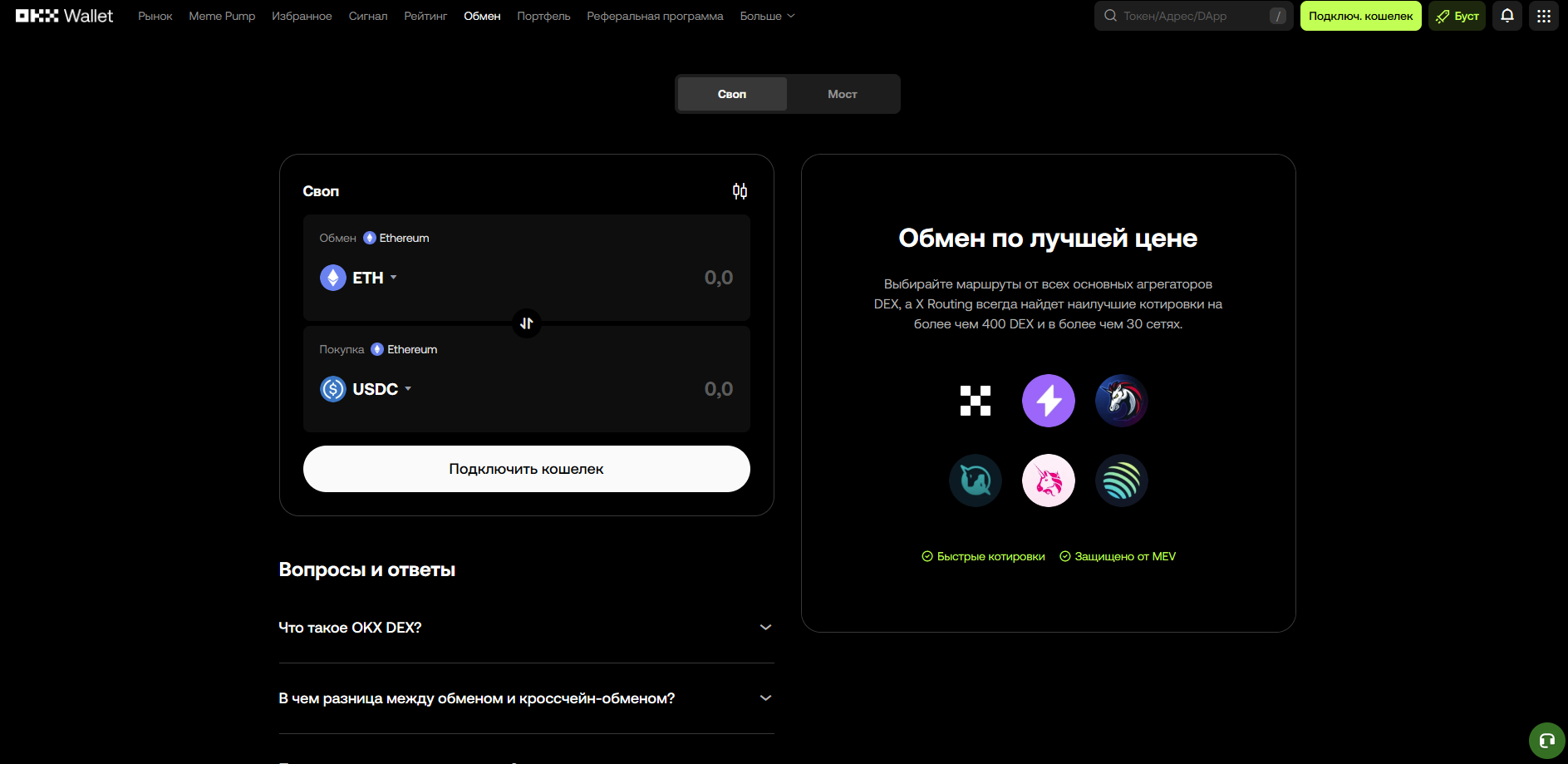Select the Своп toggle option

pos(732,94)
